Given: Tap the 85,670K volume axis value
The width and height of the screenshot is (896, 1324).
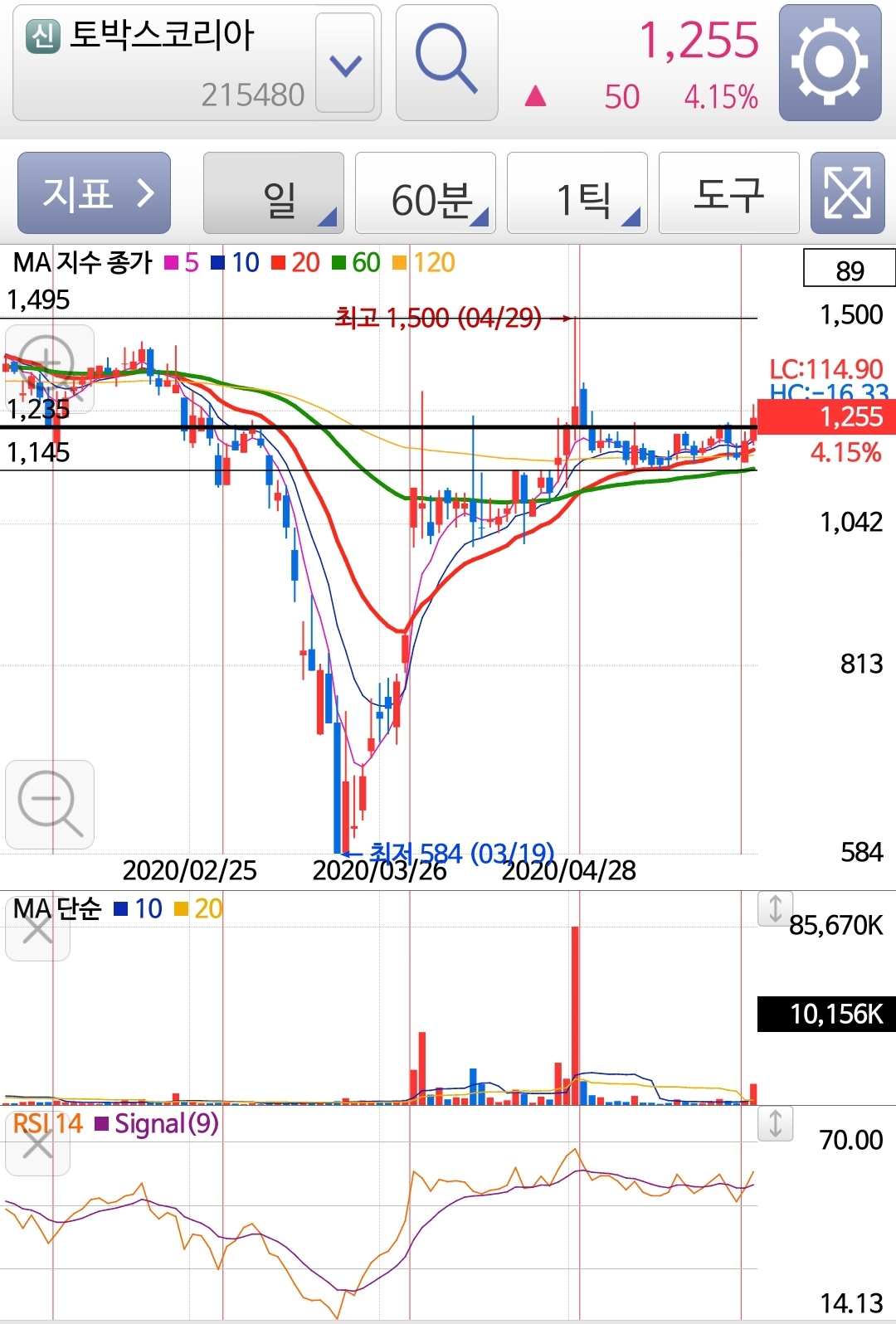Looking at the screenshot, I should [836, 925].
